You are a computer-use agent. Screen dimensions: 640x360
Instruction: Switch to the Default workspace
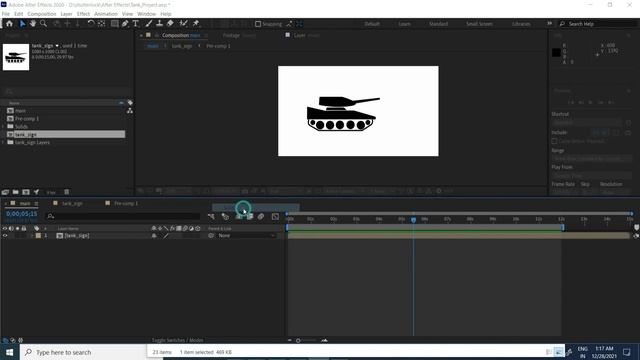pyautogui.click(x=372, y=24)
